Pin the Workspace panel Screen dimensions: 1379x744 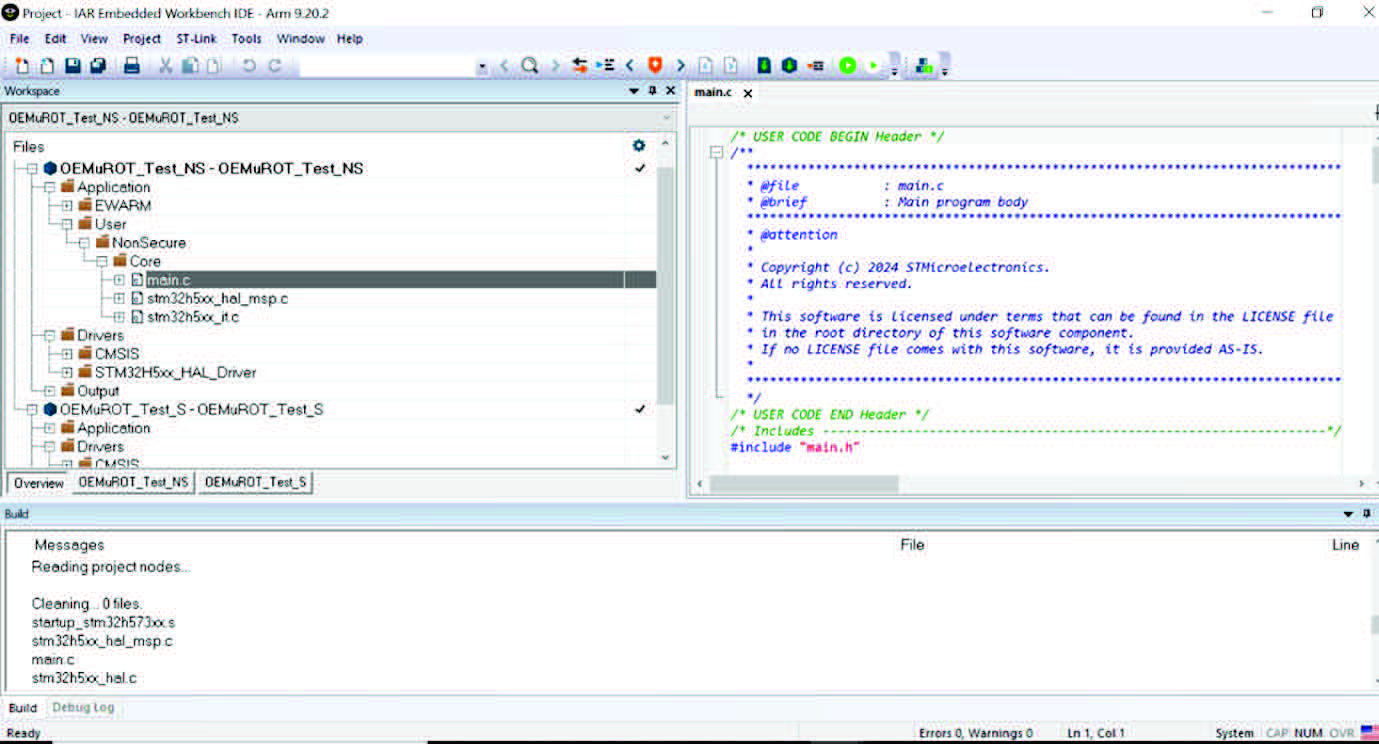click(652, 90)
